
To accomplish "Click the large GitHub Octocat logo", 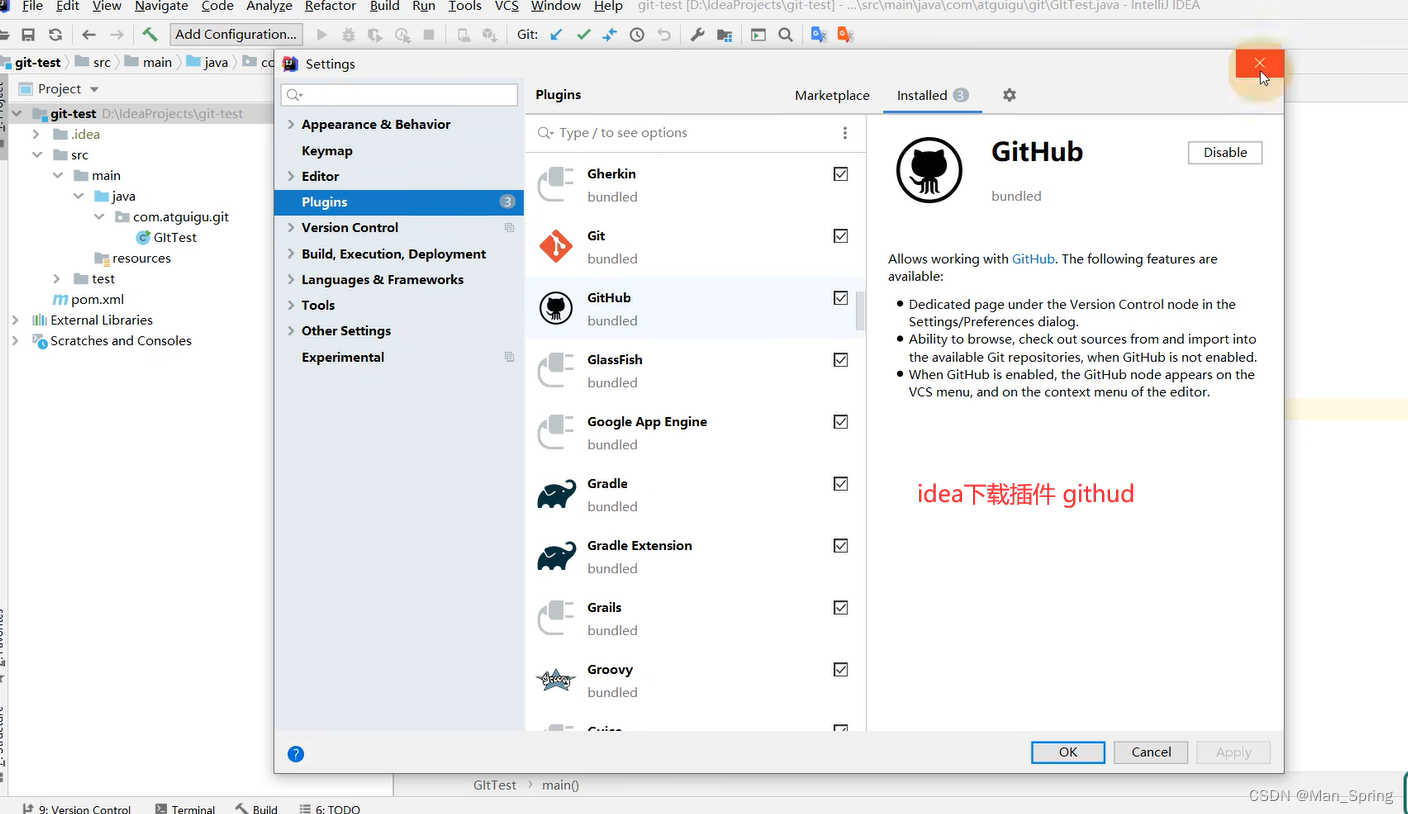I will pos(929,171).
